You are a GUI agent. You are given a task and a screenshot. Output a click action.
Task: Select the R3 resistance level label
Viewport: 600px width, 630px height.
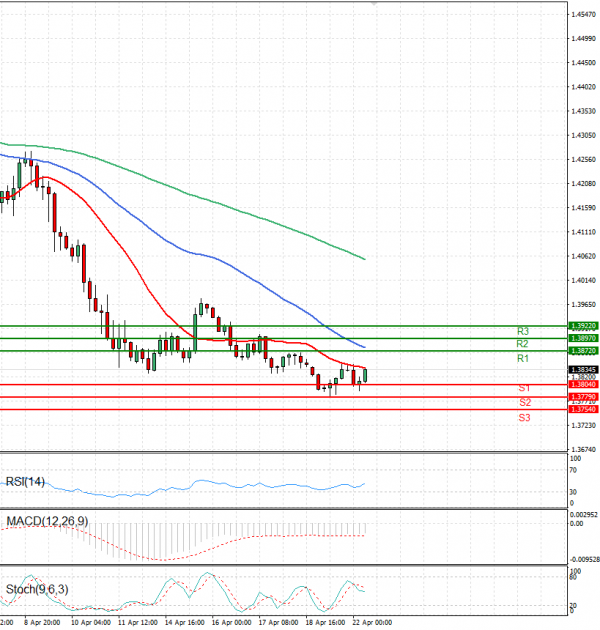click(522, 331)
